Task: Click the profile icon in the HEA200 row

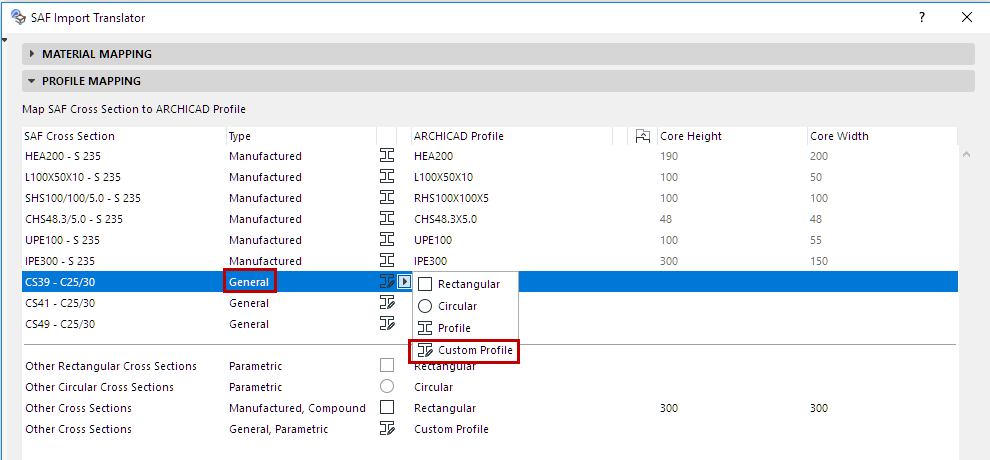Action: click(x=386, y=156)
